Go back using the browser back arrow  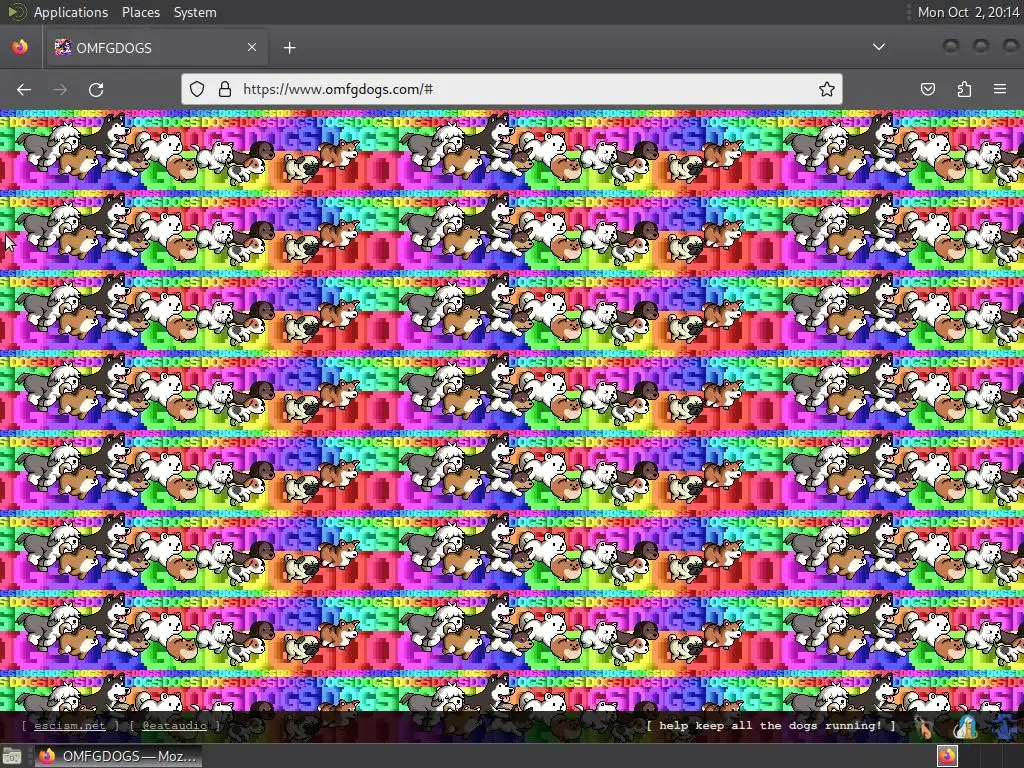[24, 89]
